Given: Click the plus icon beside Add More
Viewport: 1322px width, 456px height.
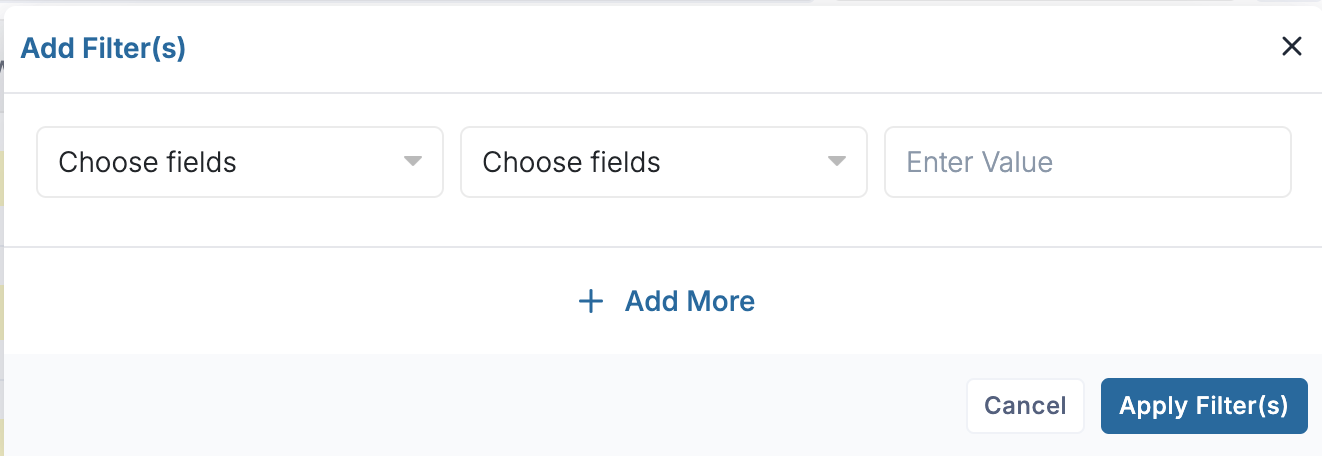Looking at the screenshot, I should click(x=592, y=301).
